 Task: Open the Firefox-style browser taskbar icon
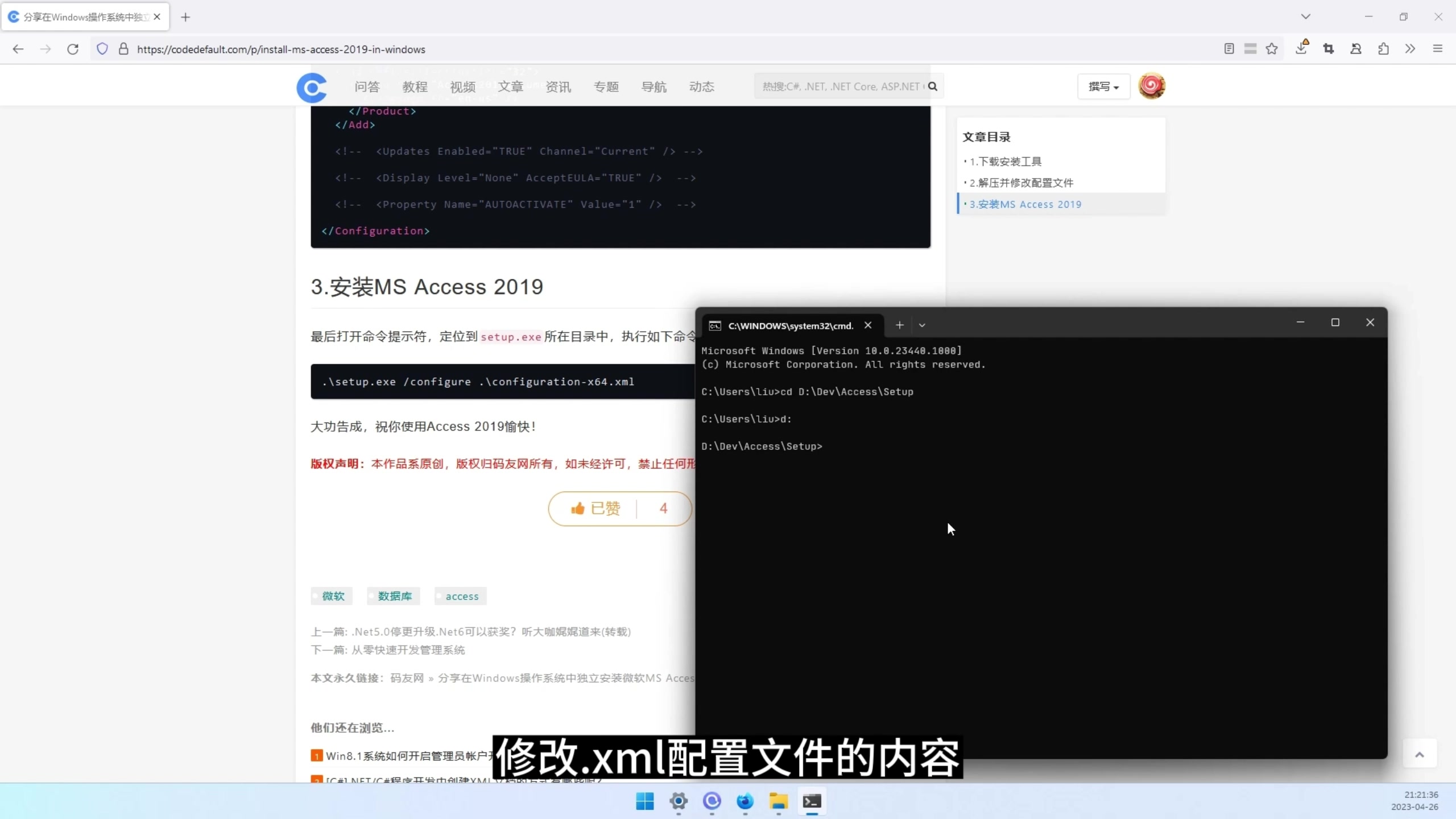point(745,801)
